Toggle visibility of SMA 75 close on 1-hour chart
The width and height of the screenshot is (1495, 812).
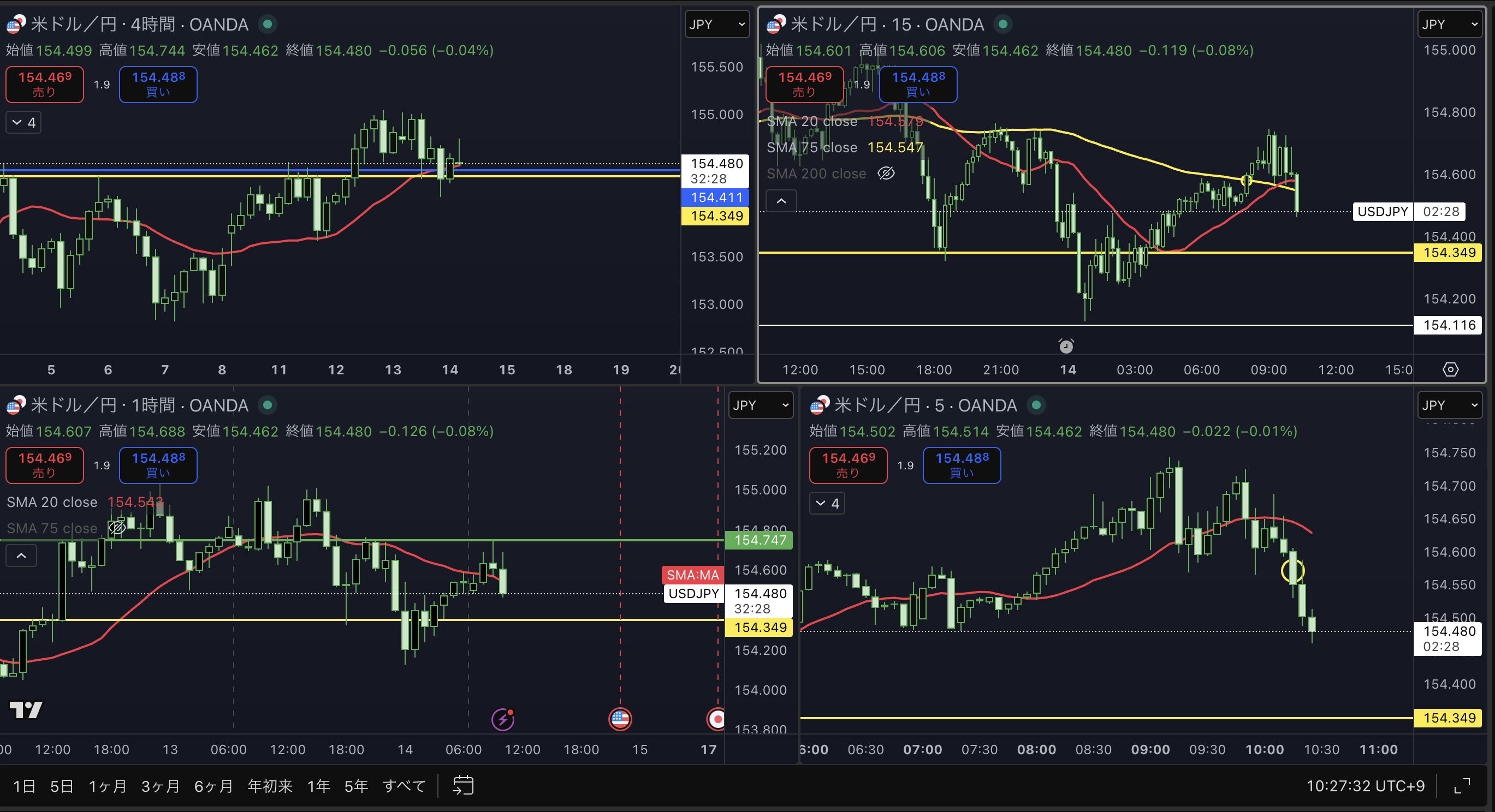117,528
